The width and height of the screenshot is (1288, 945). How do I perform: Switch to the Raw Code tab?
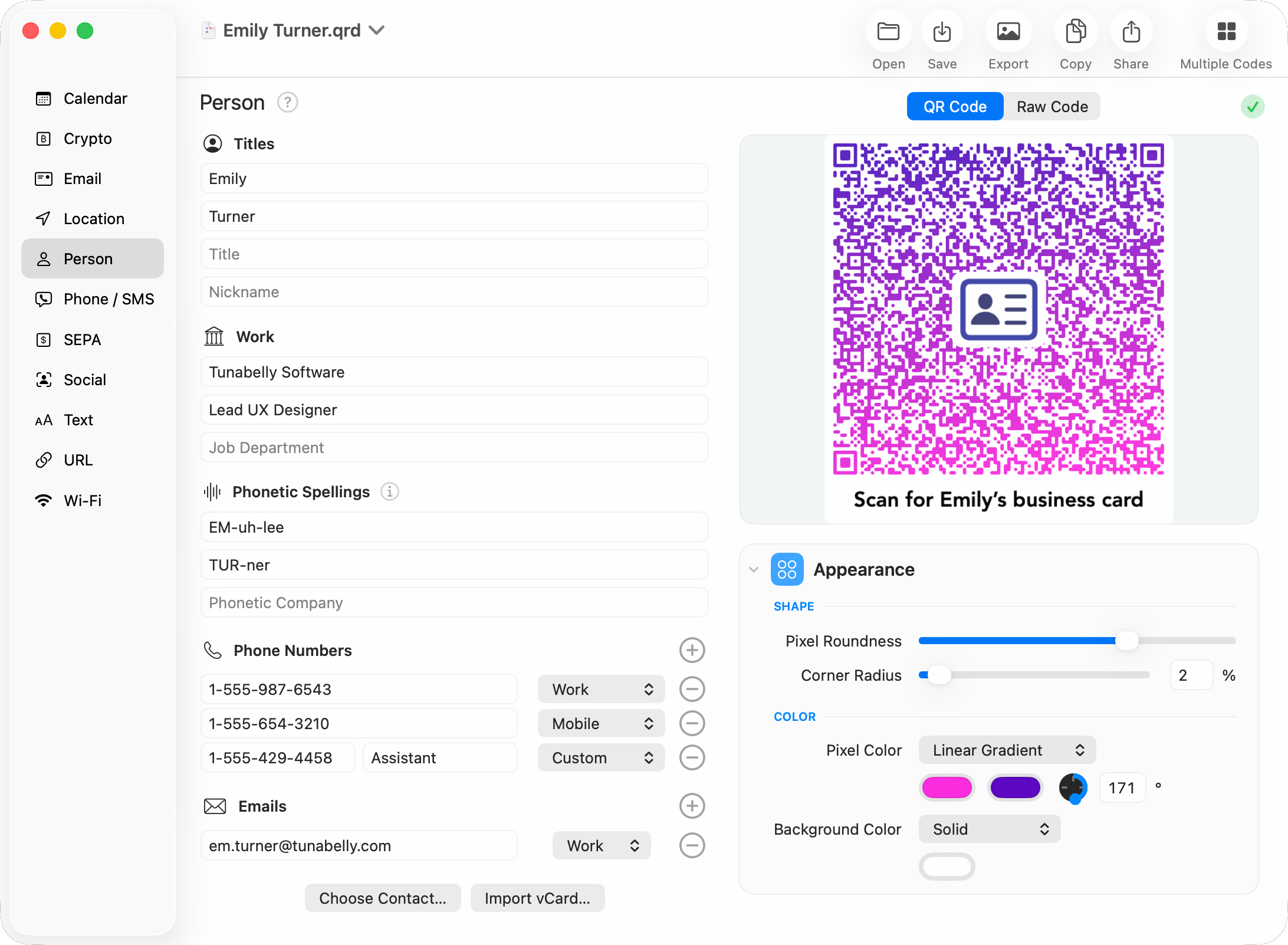1052,106
